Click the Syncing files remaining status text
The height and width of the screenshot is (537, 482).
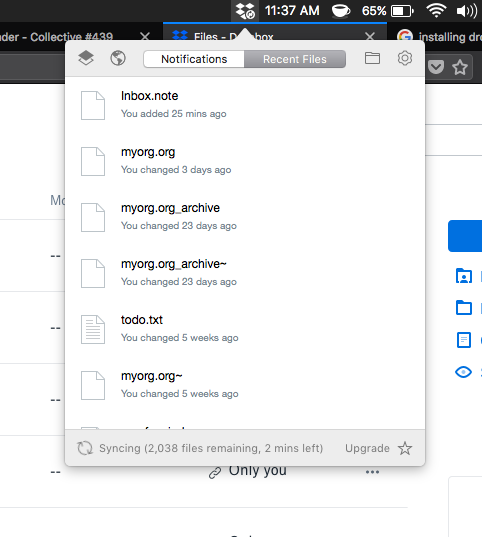click(211, 448)
